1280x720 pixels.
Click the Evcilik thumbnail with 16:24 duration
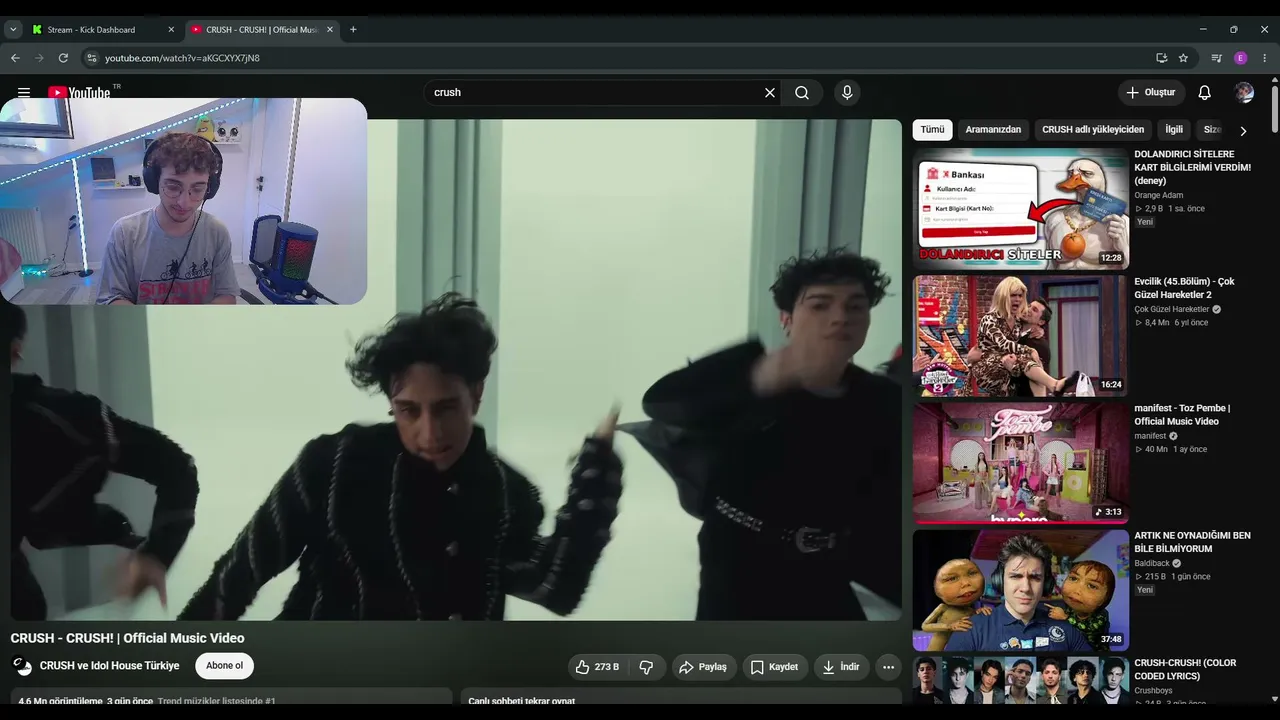coord(1020,336)
